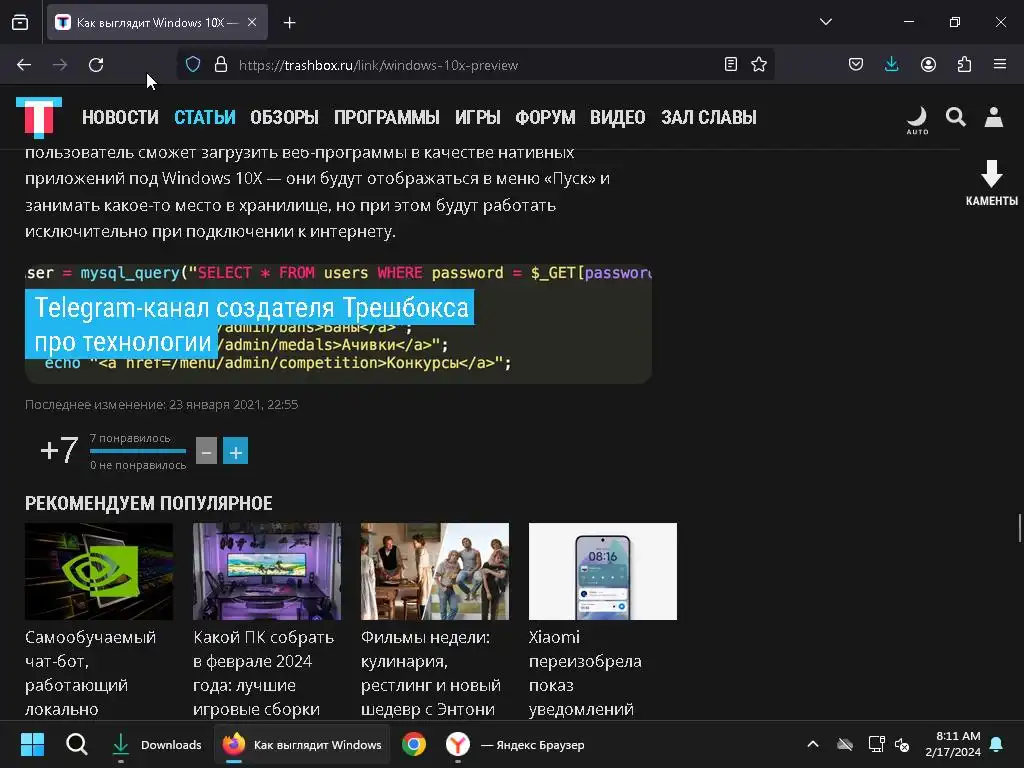Switch to Firefox taskbar window
The image size is (1024, 768).
coord(302,744)
